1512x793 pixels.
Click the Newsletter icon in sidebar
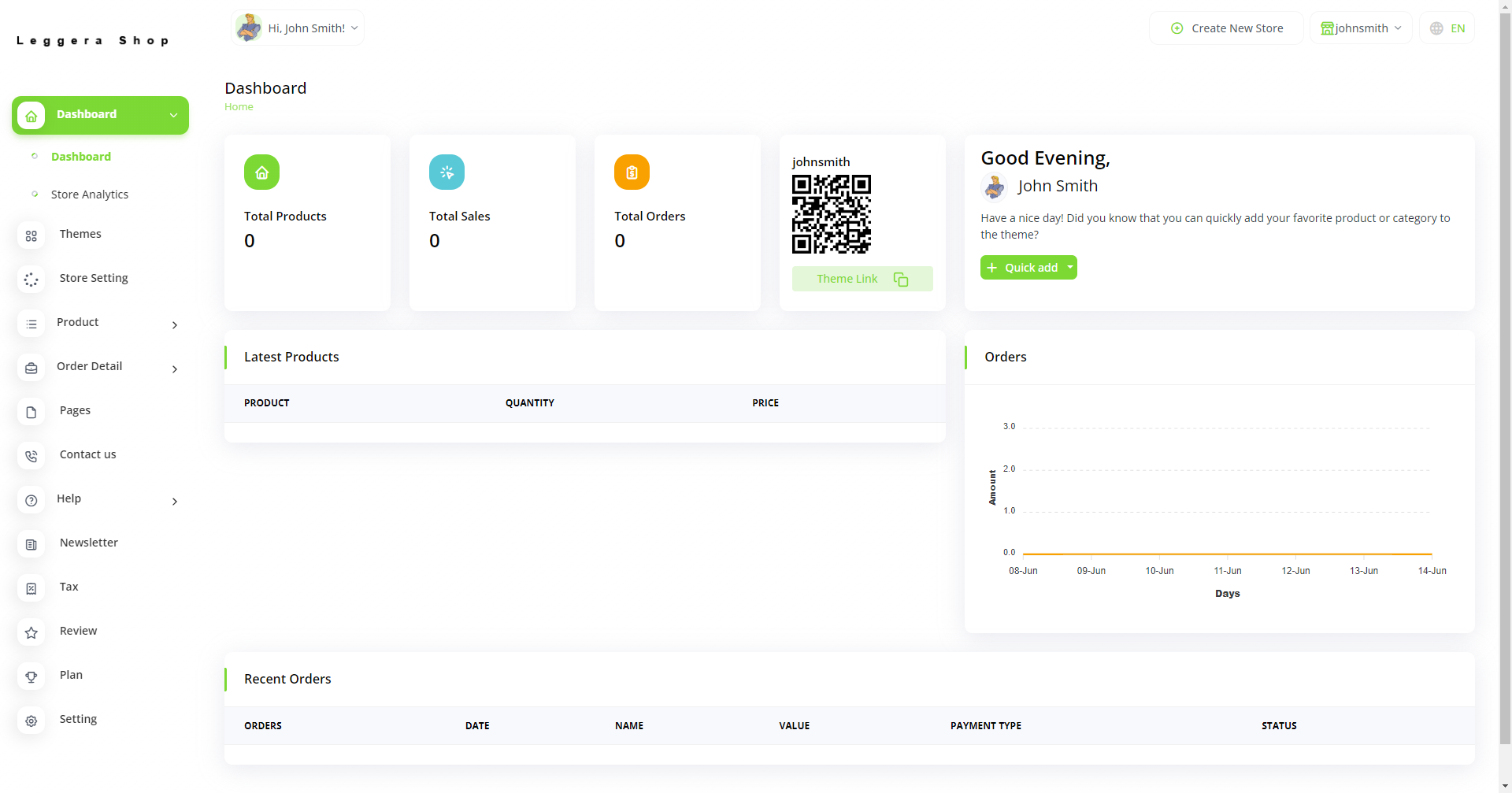pos(31,544)
